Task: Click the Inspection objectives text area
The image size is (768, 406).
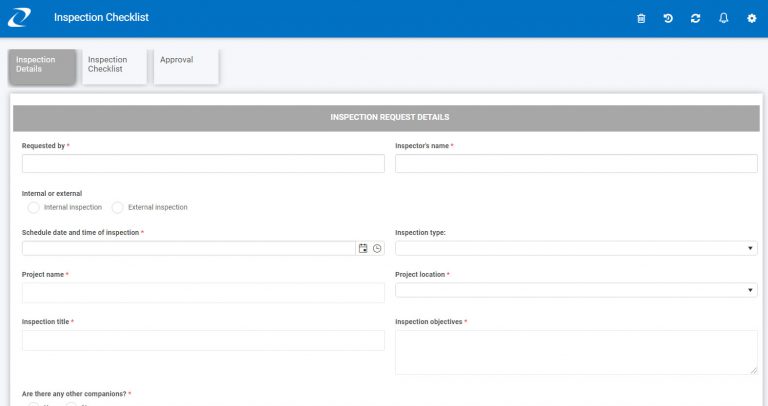Action: 576,353
